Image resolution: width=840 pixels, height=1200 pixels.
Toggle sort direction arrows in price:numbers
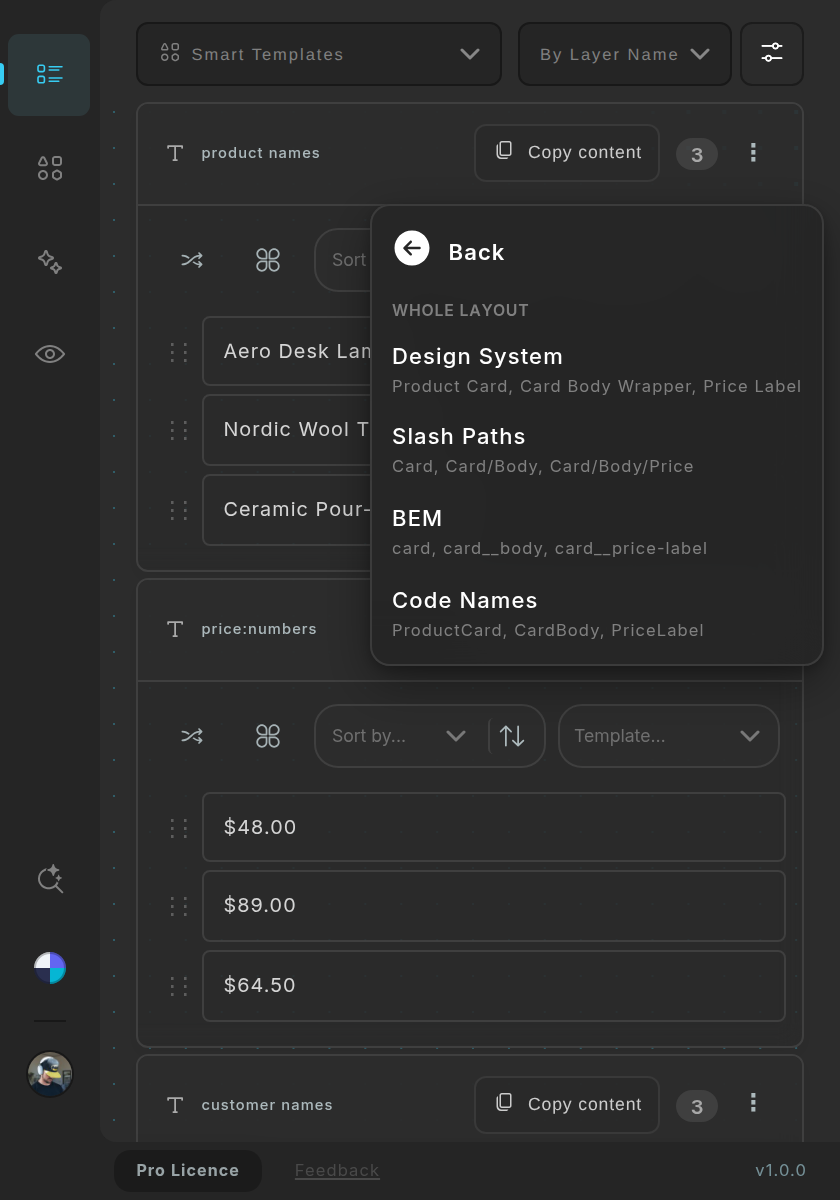click(x=512, y=736)
